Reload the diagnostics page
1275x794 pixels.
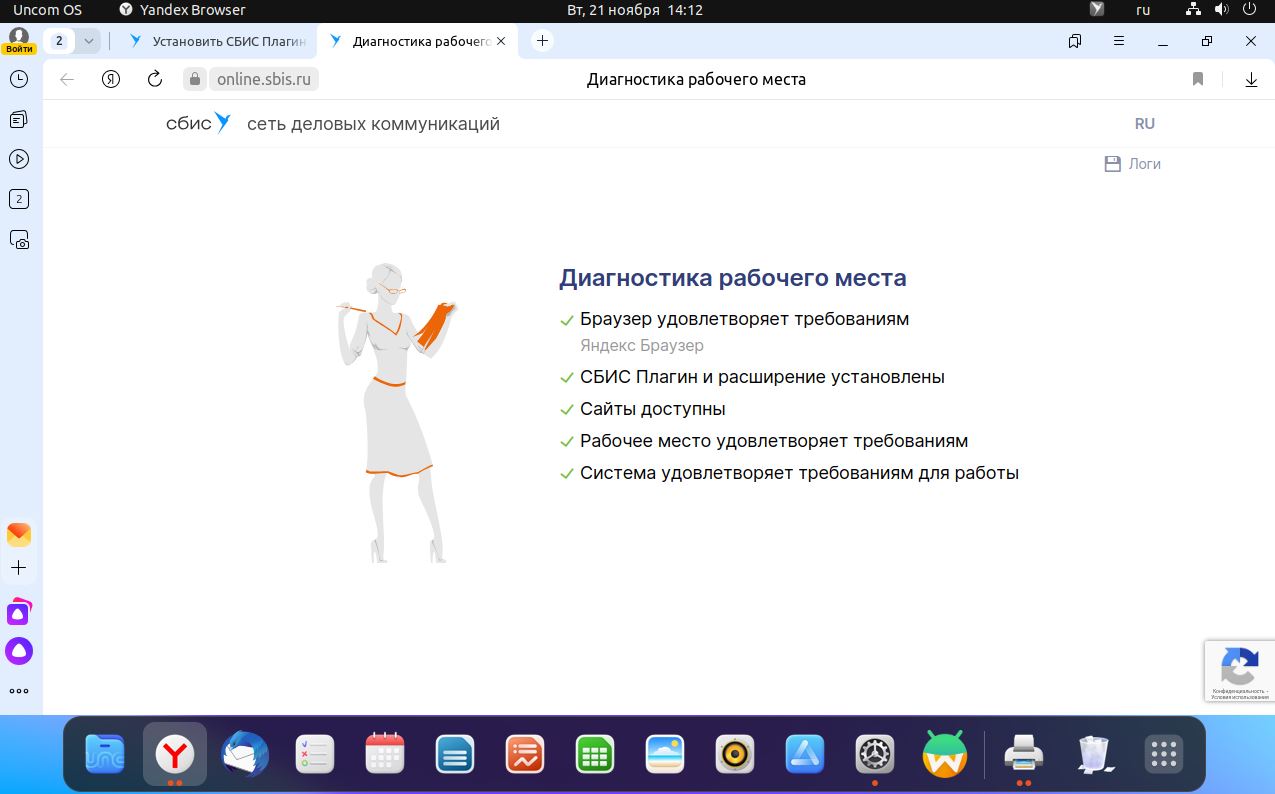[153, 78]
